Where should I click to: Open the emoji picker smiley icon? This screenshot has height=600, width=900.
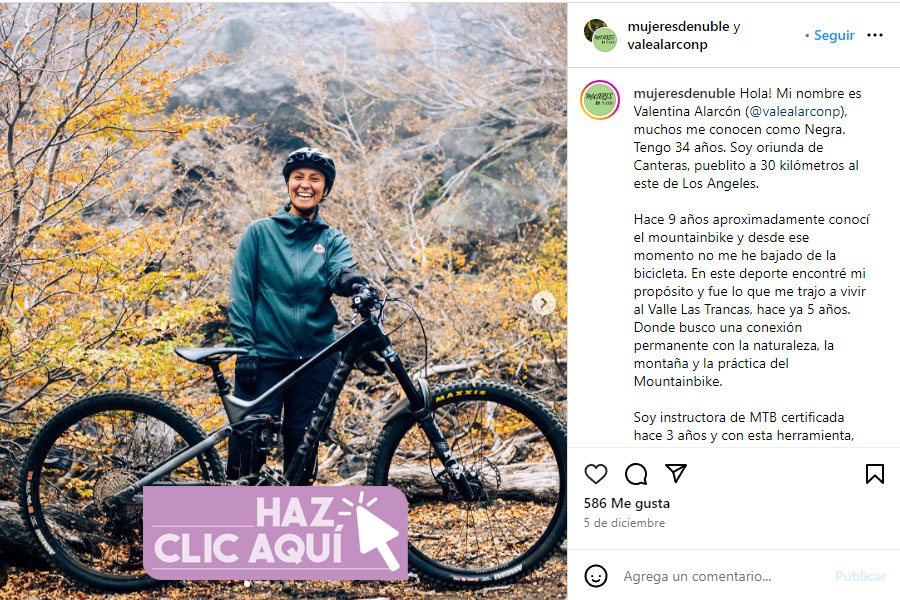[596, 575]
